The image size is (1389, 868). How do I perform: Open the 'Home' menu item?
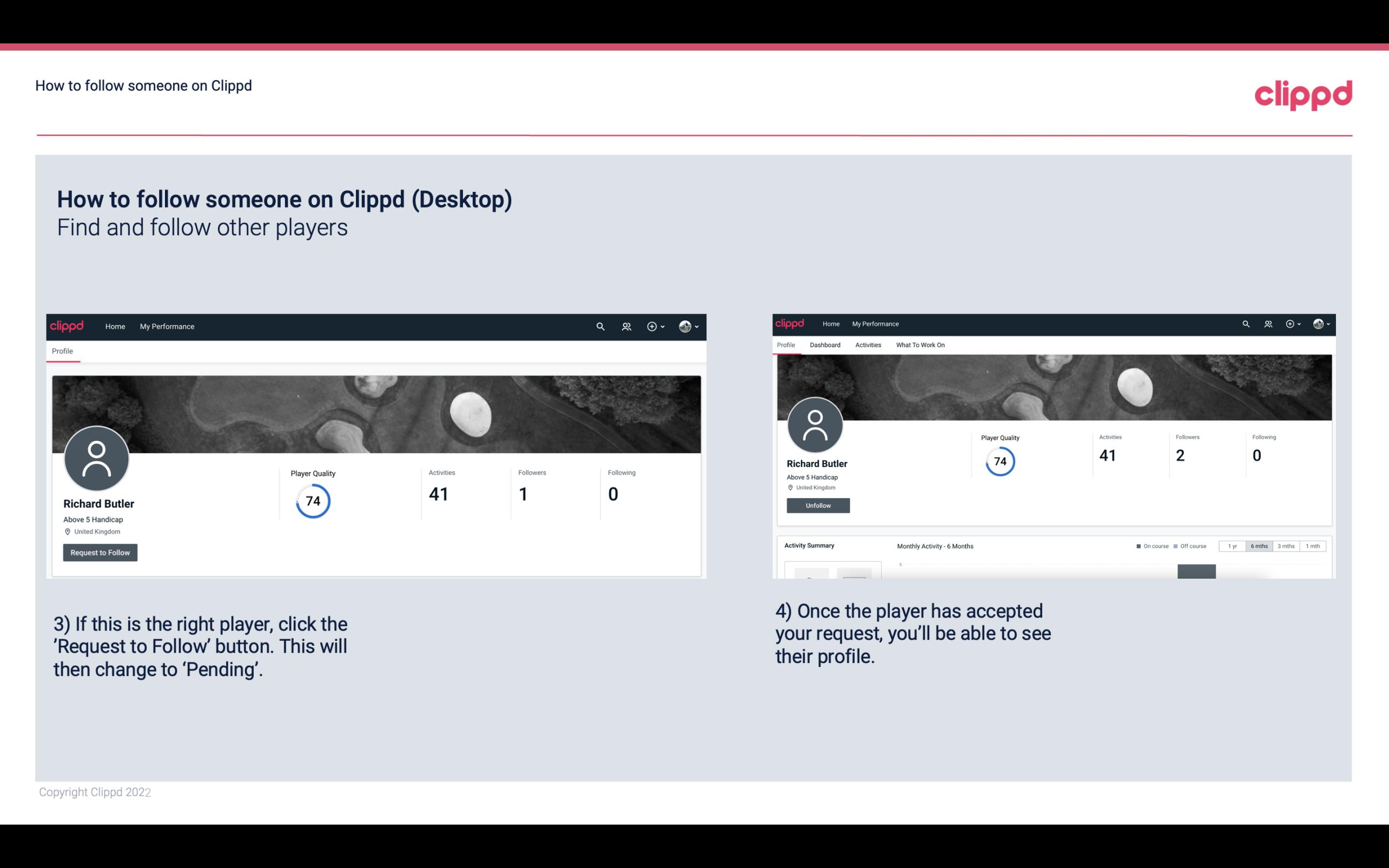(114, 326)
